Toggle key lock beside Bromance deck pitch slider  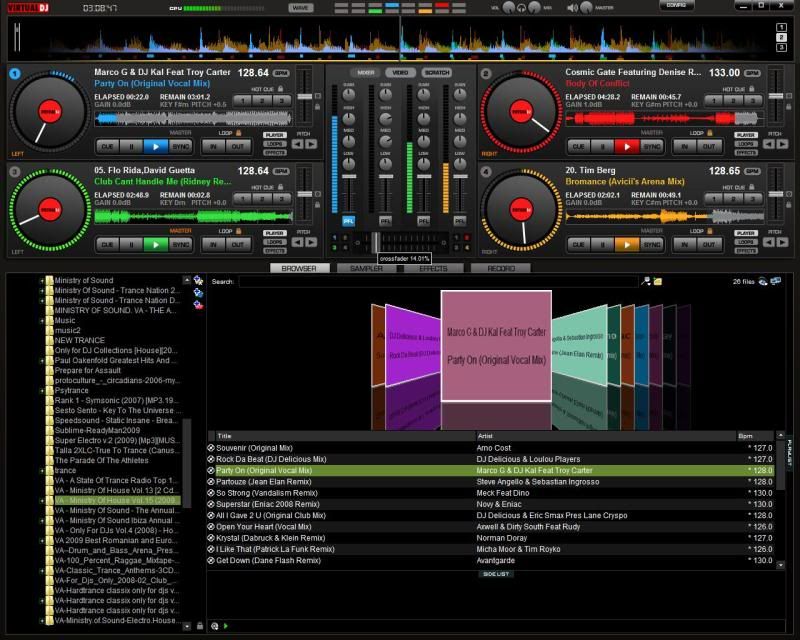point(789,205)
